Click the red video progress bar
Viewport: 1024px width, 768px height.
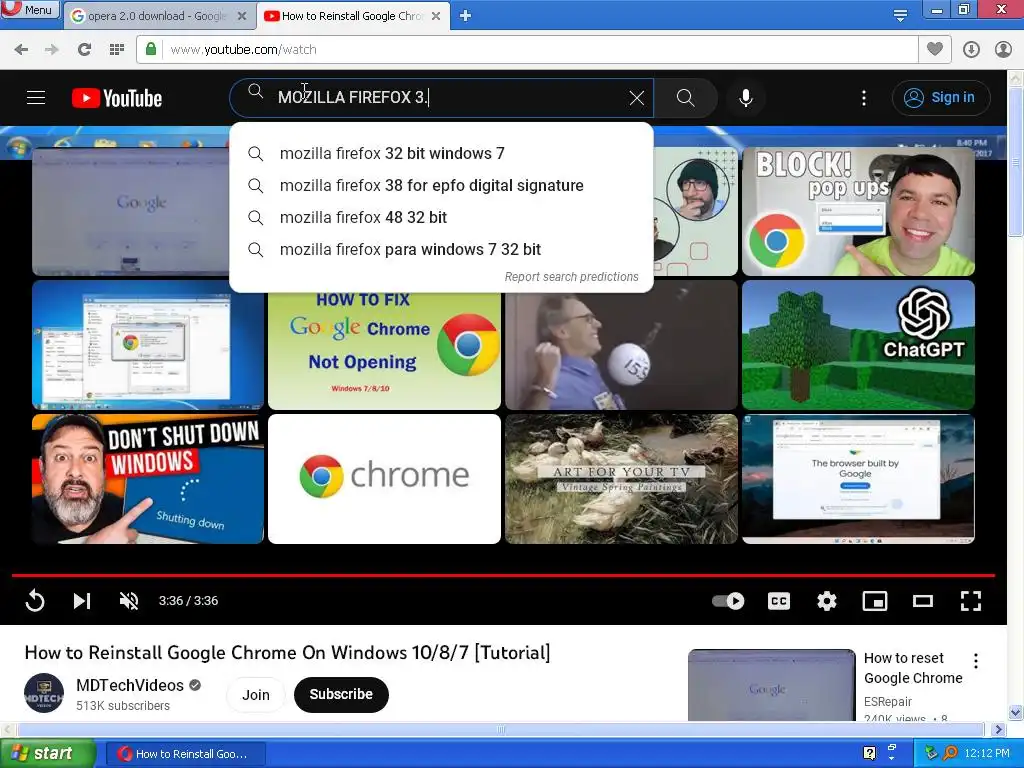click(x=503, y=575)
